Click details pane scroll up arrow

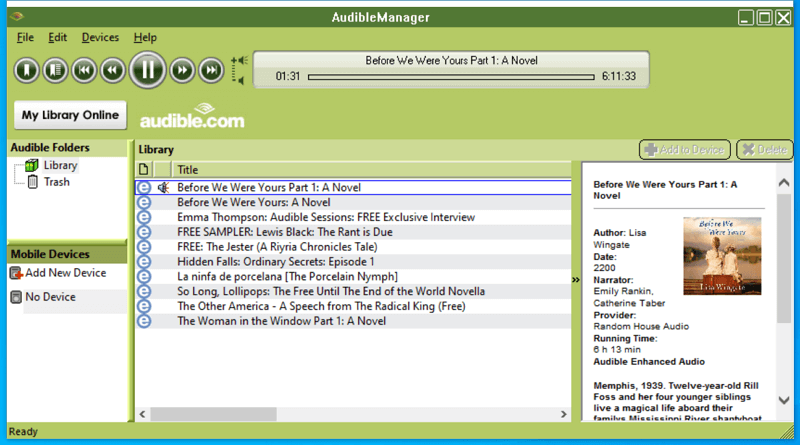784,183
